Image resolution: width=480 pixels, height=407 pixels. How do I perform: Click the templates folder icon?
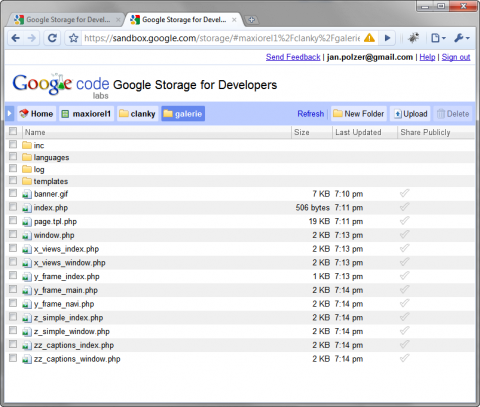(x=27, y=181)
